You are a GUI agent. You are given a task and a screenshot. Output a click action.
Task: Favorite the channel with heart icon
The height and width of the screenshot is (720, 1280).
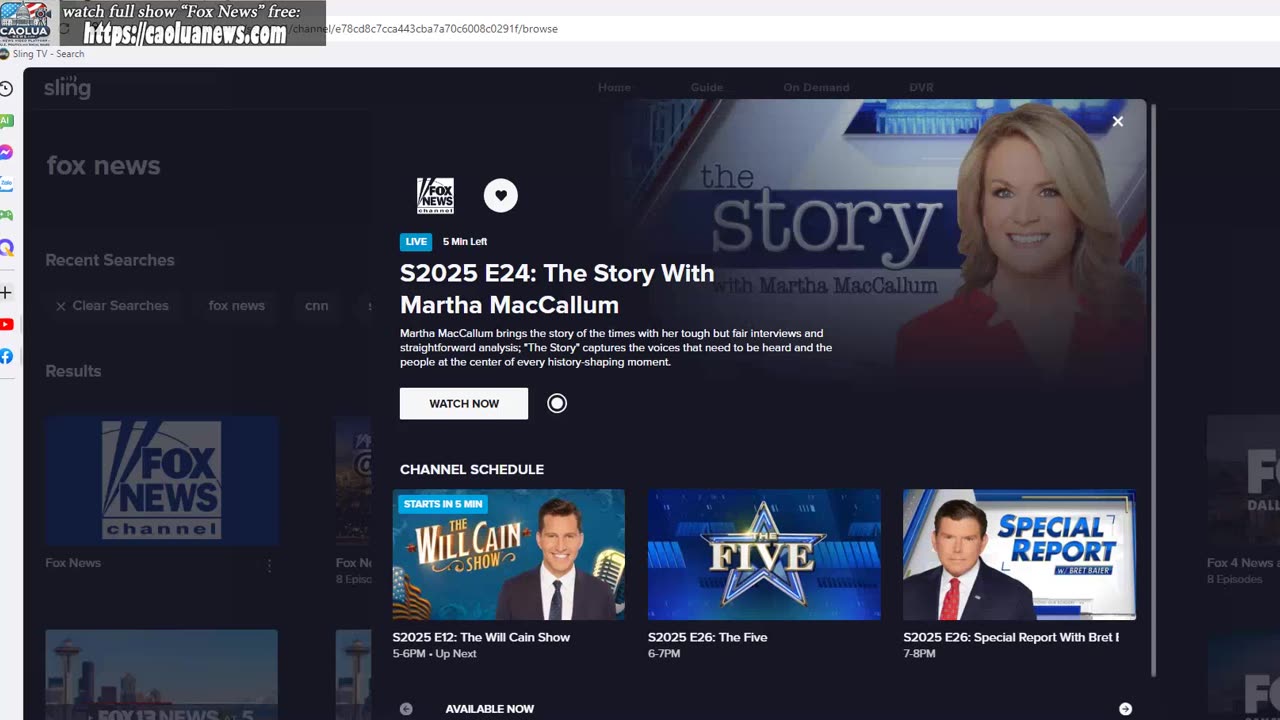tap(501, 196)
